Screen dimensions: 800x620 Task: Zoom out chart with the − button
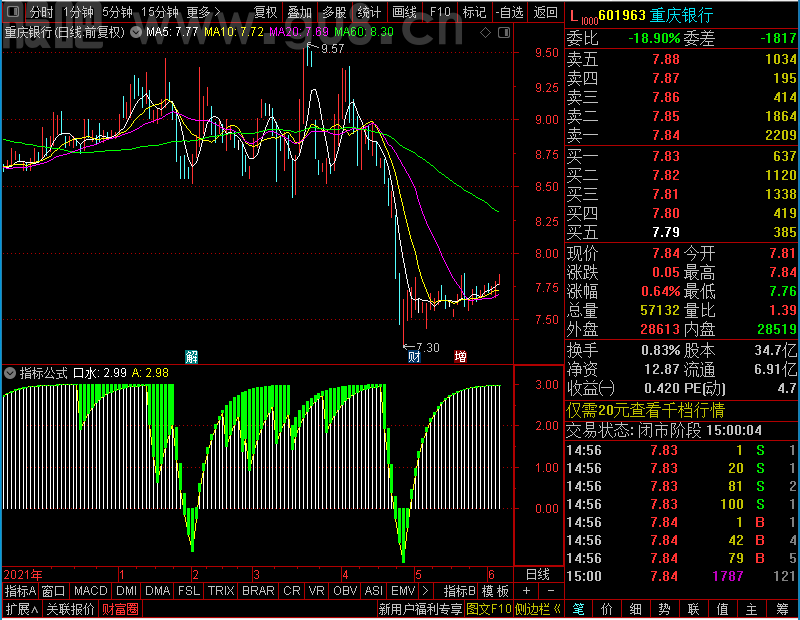tap(551, 591)
